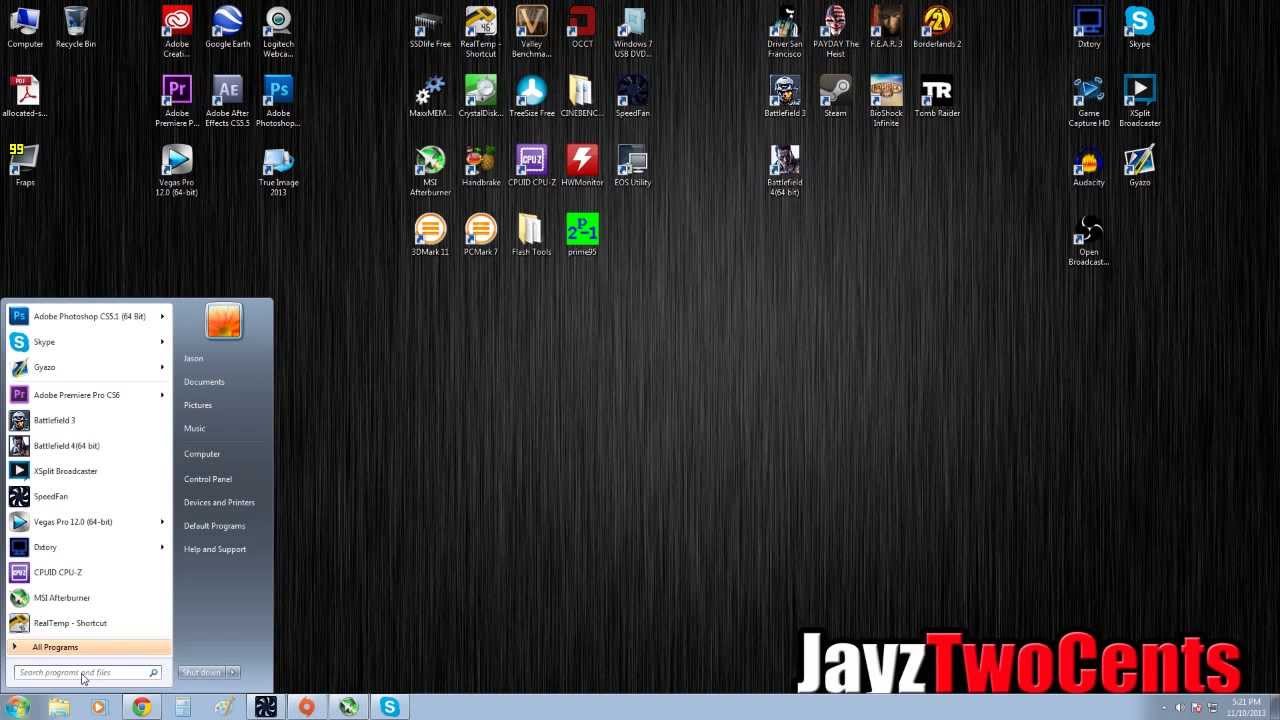Image resolution: width=1280 pixels, height=720 pixels.
Task: Launch MSI Afterburner from Start menu
Action: [88, 598]
